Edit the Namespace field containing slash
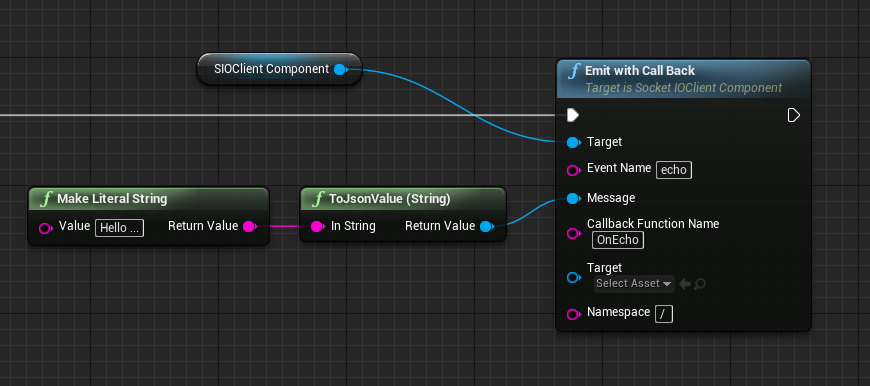 (x=664, y=314)
